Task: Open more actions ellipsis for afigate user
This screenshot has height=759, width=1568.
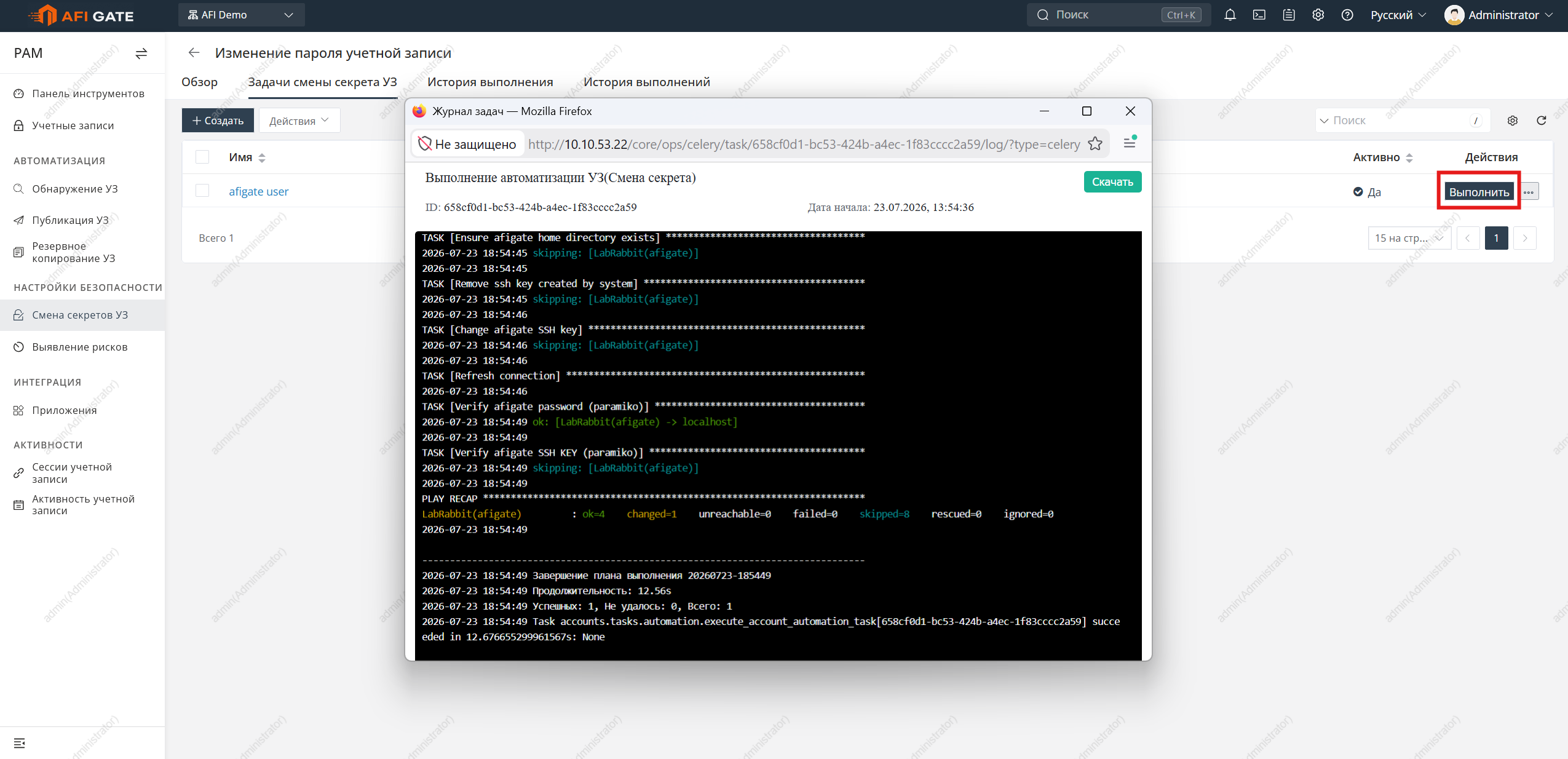Action: tap(1529, 192)
